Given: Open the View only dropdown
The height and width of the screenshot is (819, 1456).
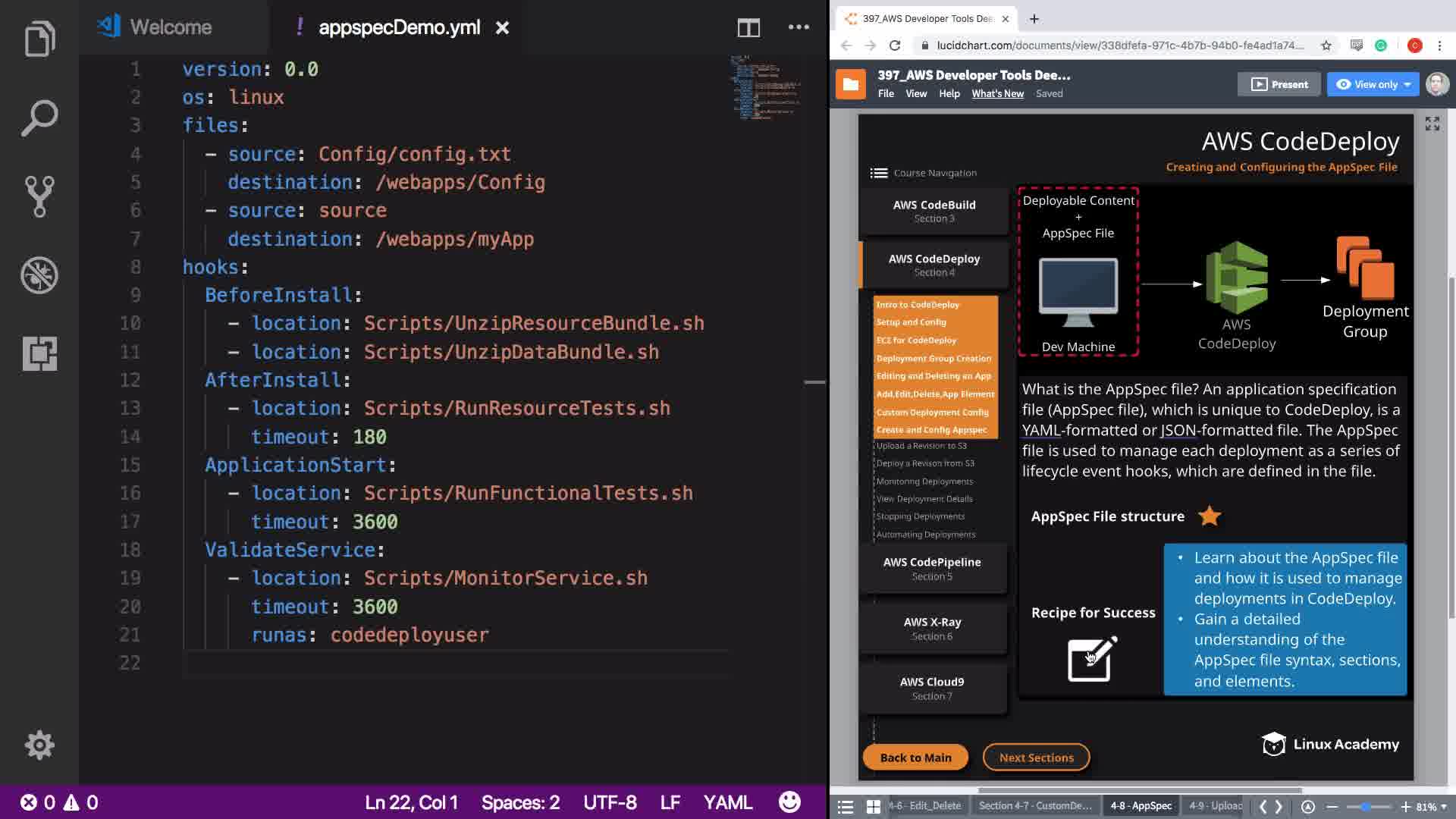Looking at the screenshot, I should 1373,84.
